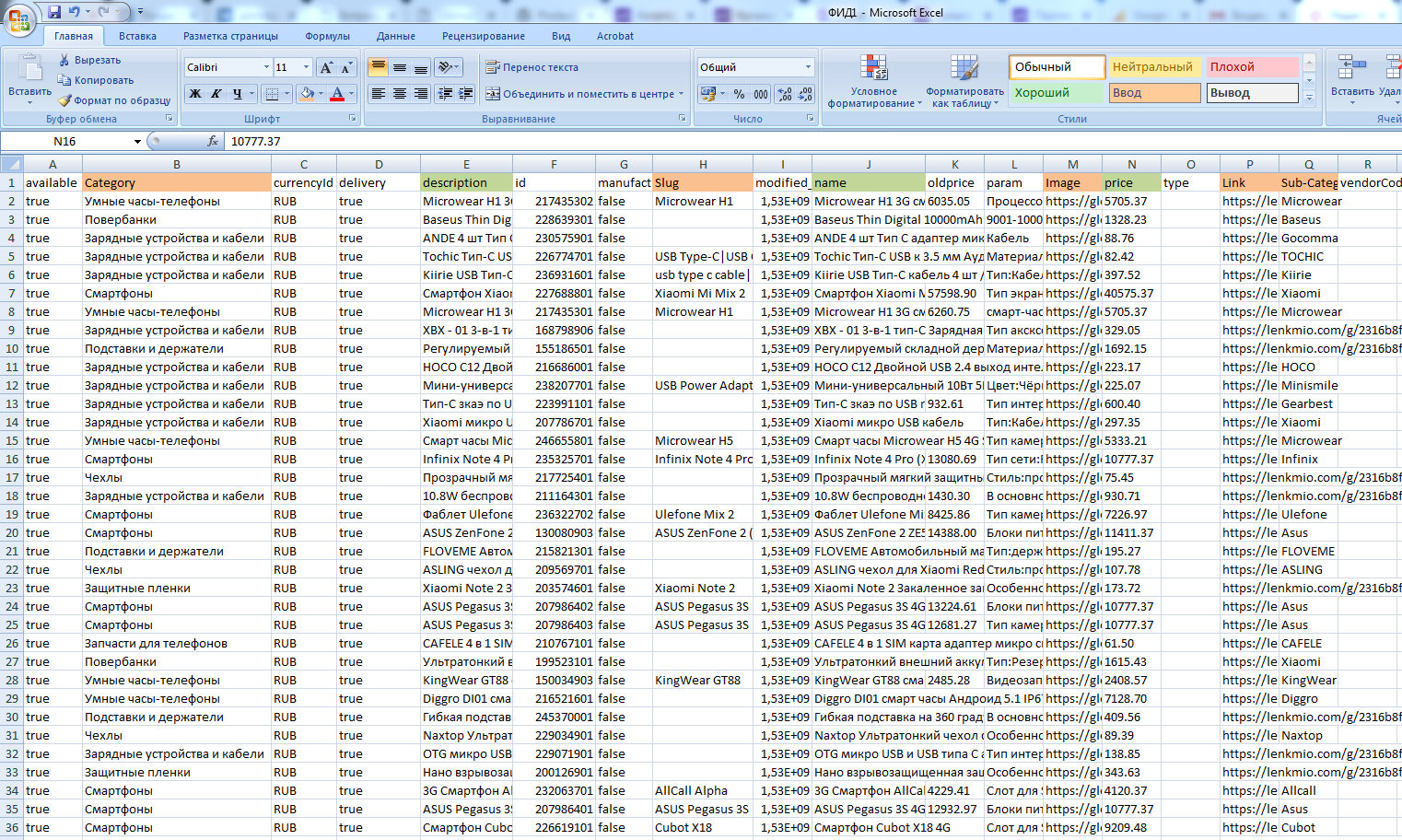The image size is (1402, 840).
Task: Activate Формат по образцу format painter
Action: (x=114, y=100)
